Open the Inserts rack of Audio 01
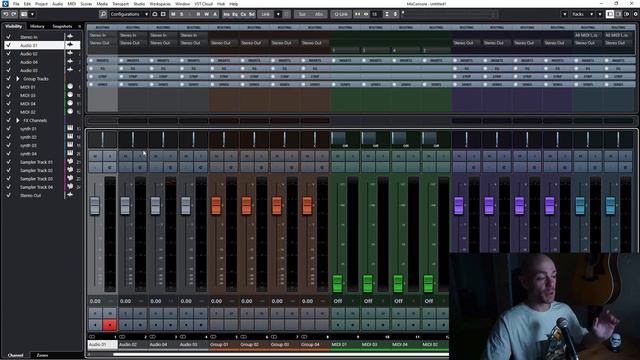The image size is (640, 360). (x=102, y=60)
